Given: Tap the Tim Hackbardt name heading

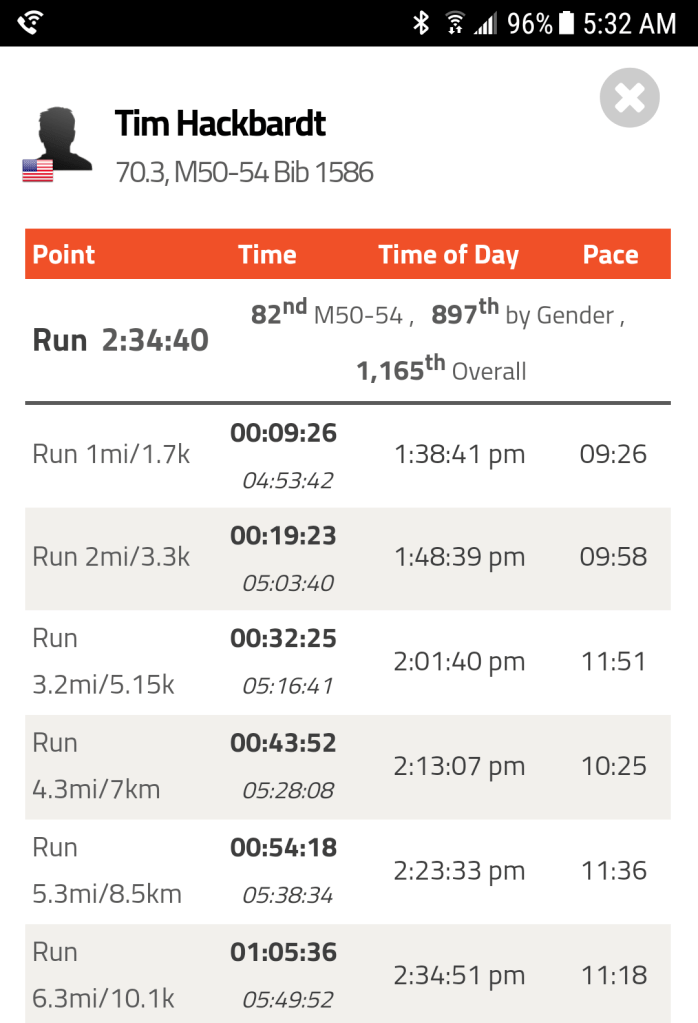Looking at the screenshot, I should [x=220, y=124].
